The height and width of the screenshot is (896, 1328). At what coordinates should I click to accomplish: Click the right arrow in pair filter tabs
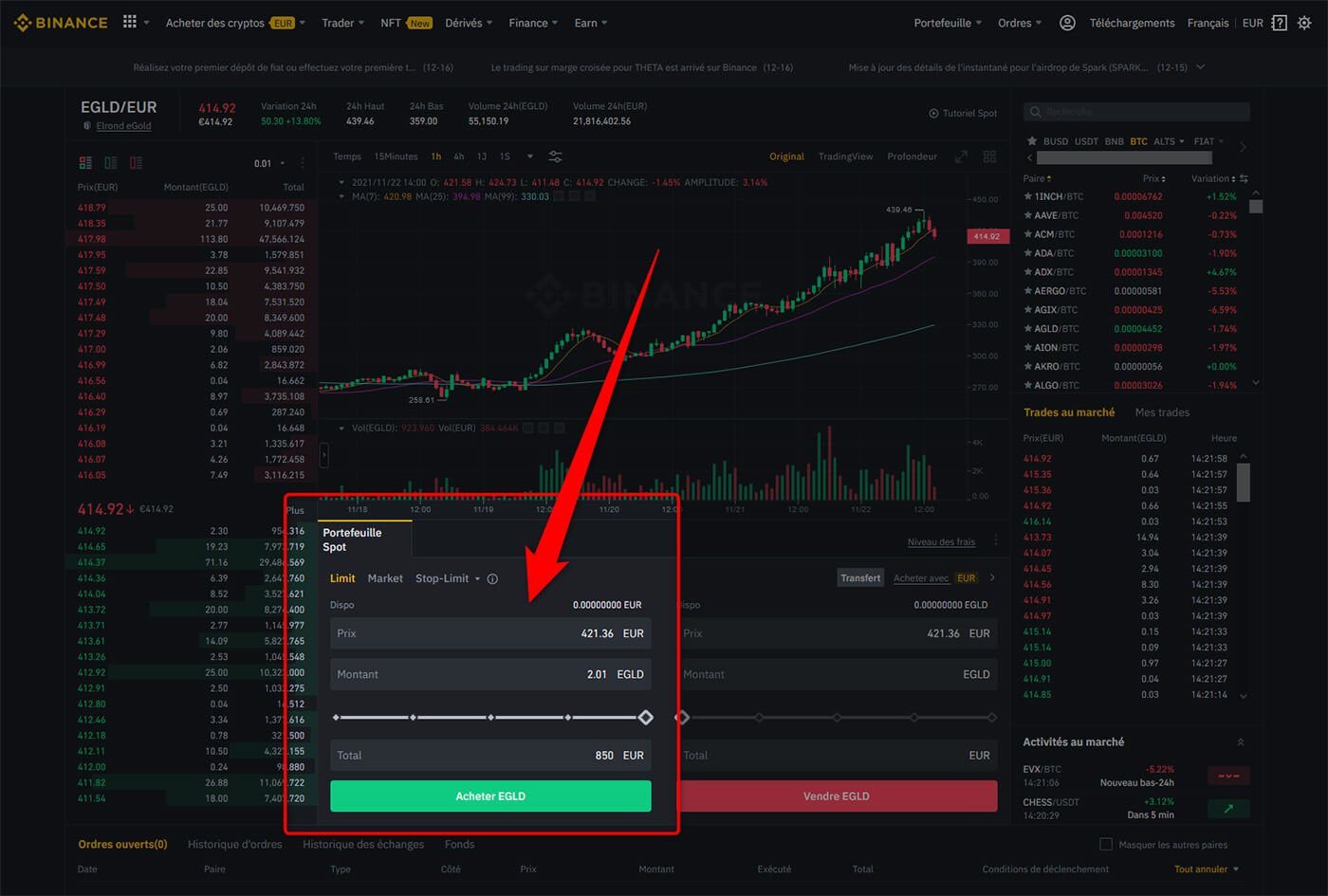pos(1244,147)
